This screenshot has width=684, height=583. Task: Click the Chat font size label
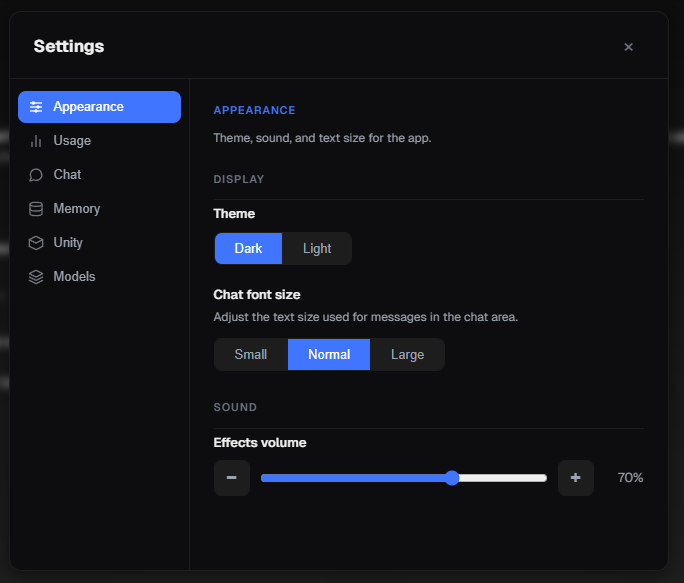(x=256, y=295)
